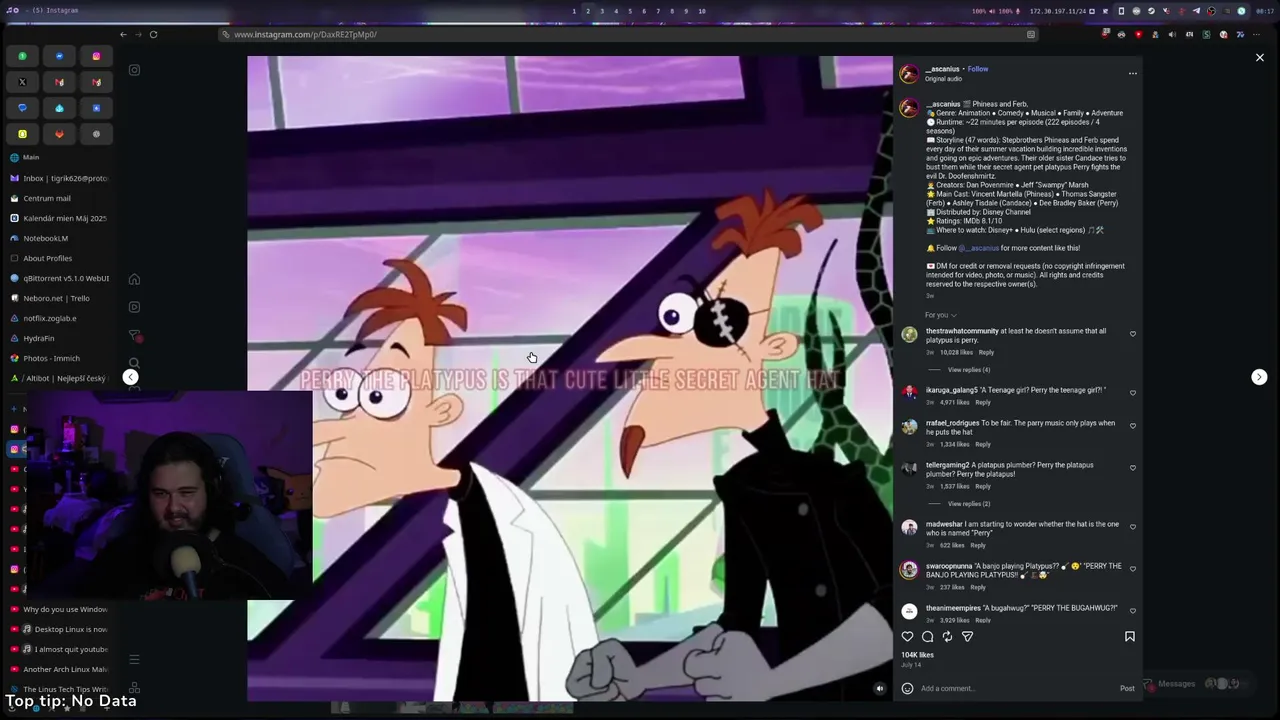Like madweshar's comment
This screenshot has height=720, width=1280.
1132,527
